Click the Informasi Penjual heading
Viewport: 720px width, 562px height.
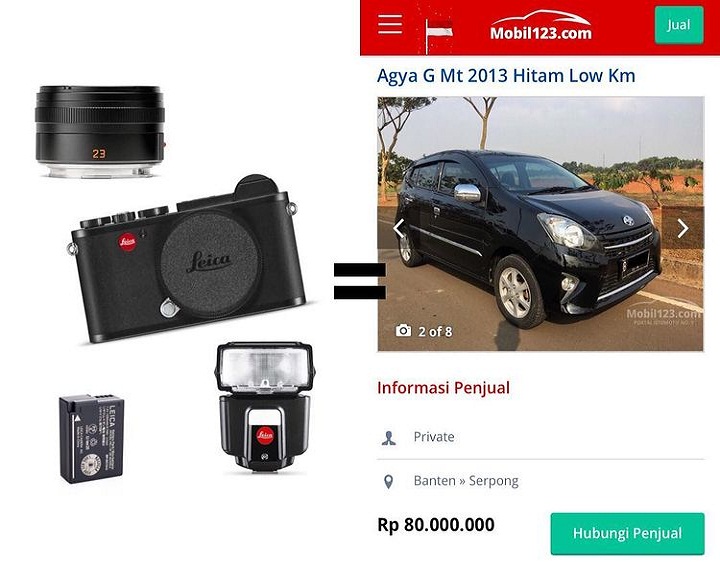tap(443, 388)
